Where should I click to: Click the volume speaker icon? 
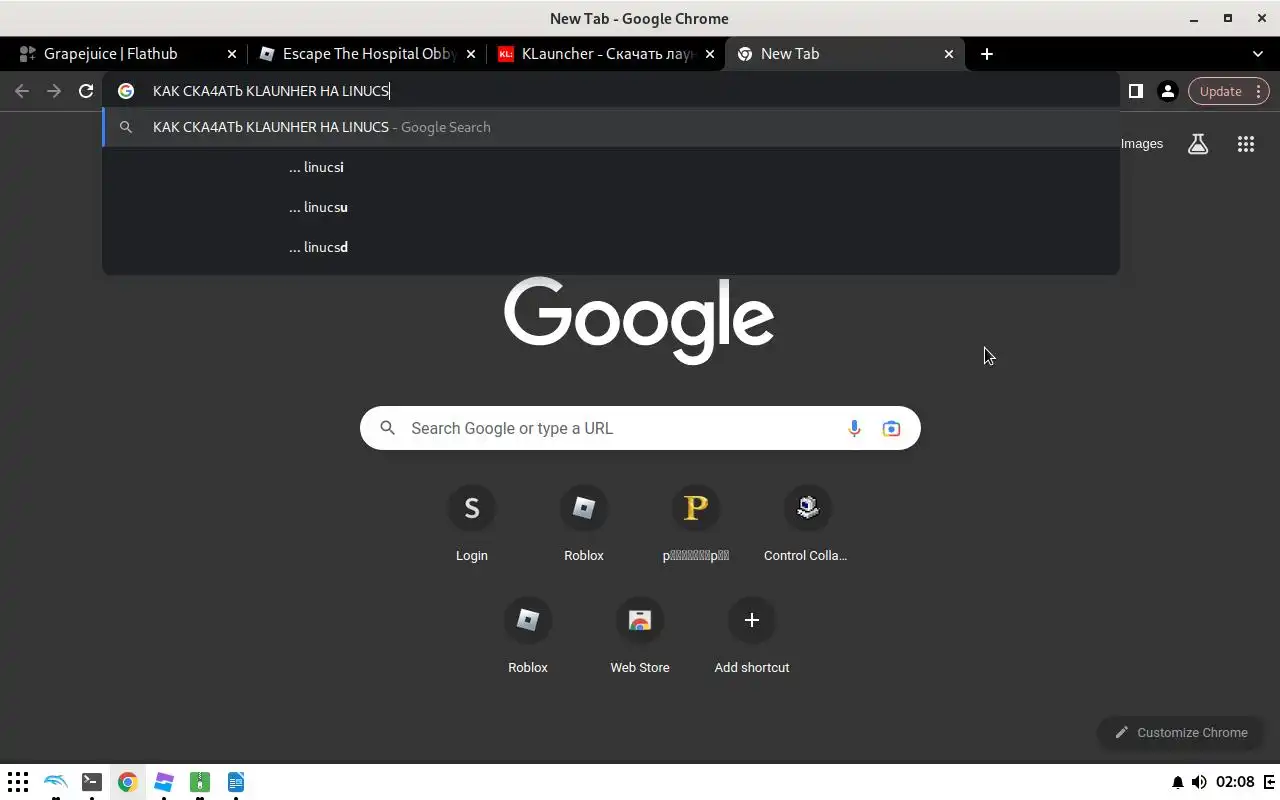(1199, 782)
